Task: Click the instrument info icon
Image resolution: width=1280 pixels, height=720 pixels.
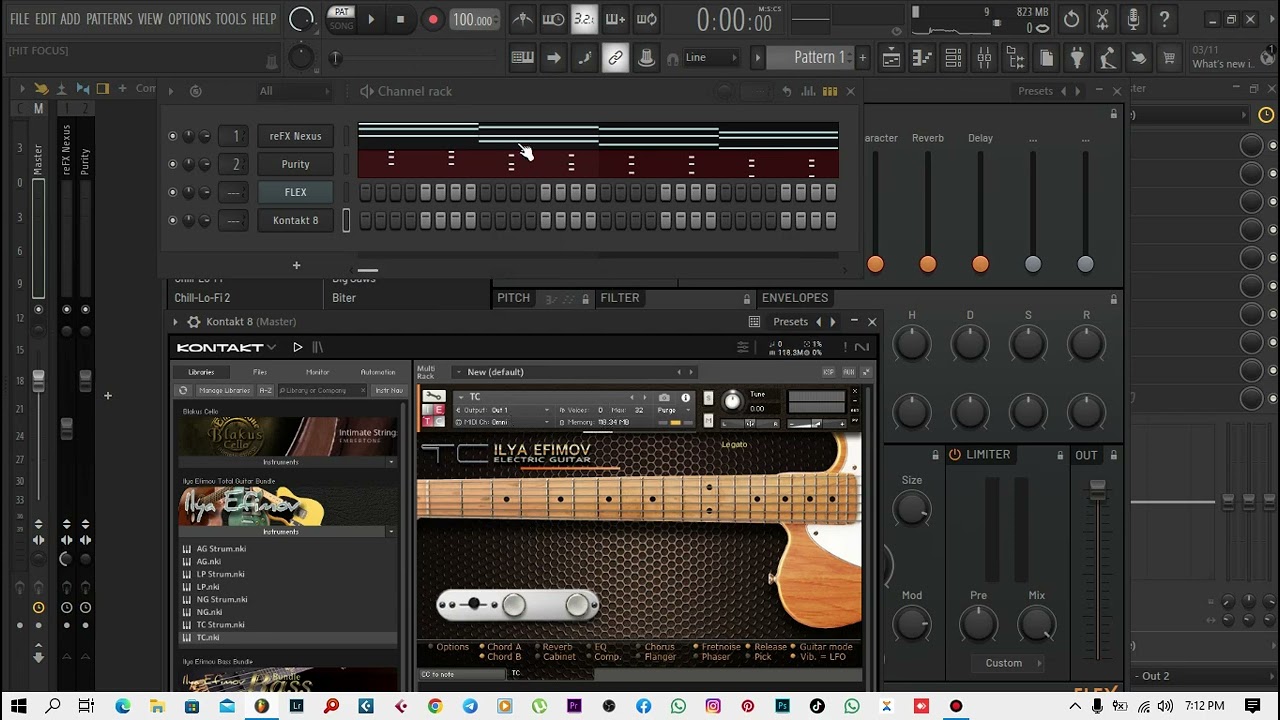Action: 685,397
